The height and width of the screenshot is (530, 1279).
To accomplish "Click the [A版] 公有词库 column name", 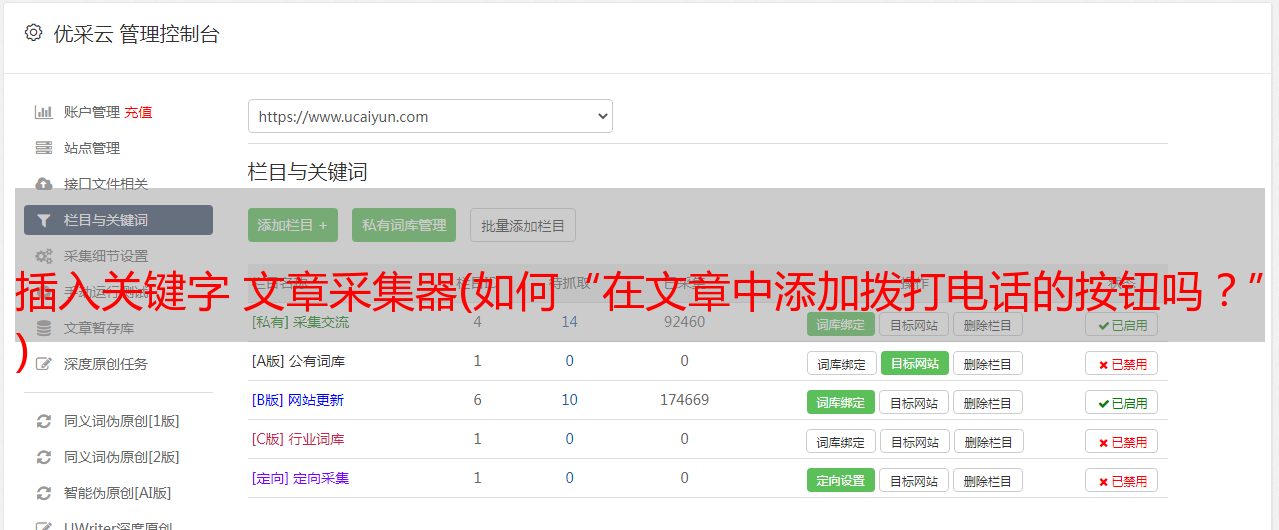I will point(298,361).
